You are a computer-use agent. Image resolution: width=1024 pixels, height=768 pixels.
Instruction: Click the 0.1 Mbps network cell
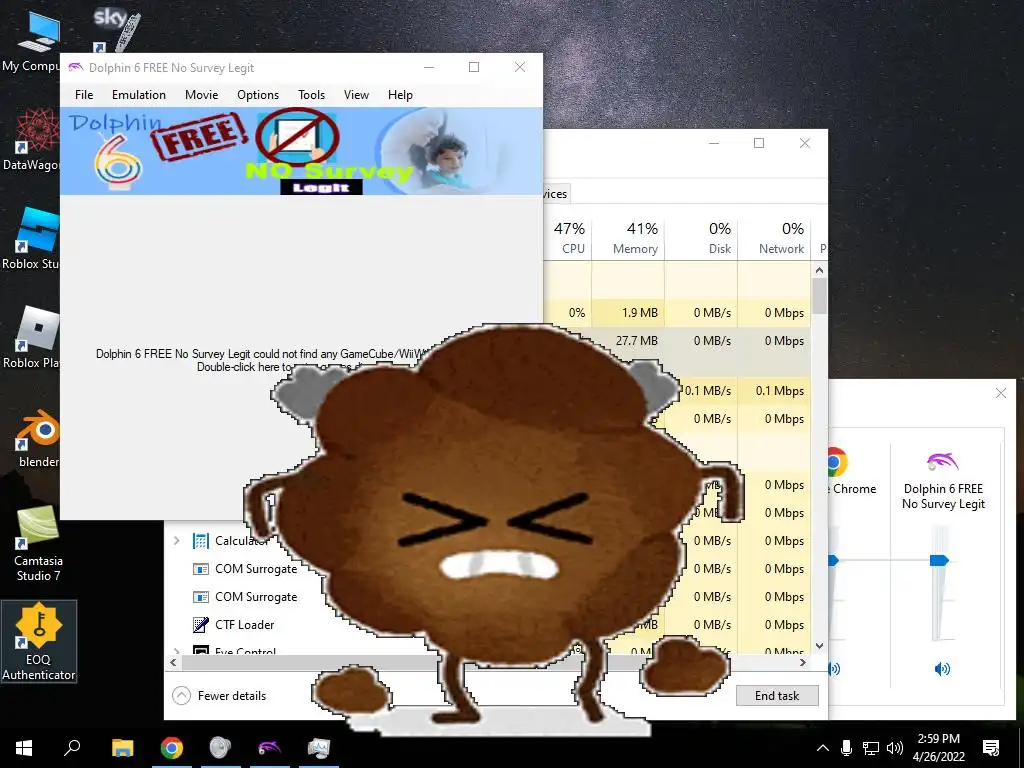775,391
